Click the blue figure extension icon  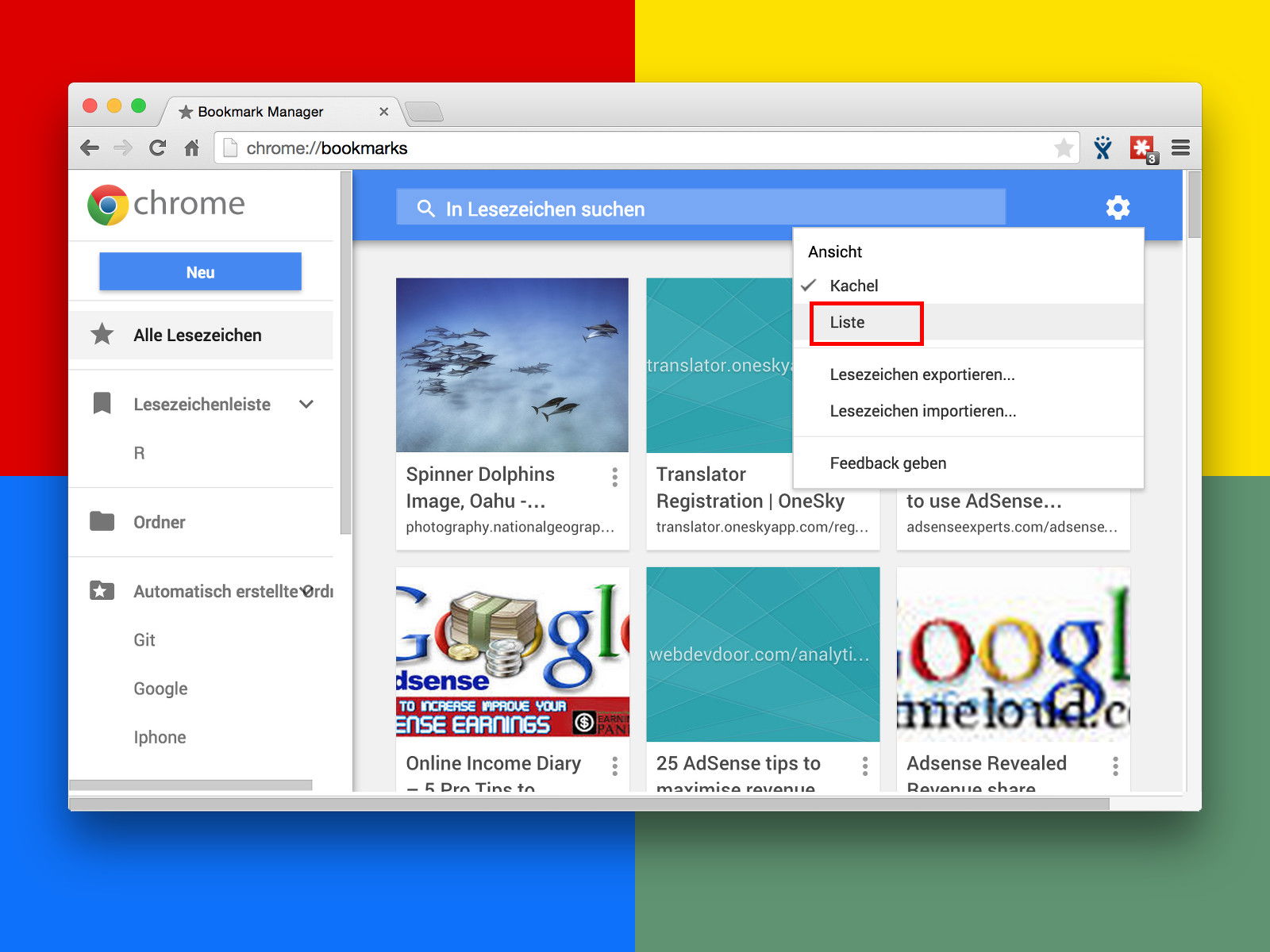(1103, 148)
